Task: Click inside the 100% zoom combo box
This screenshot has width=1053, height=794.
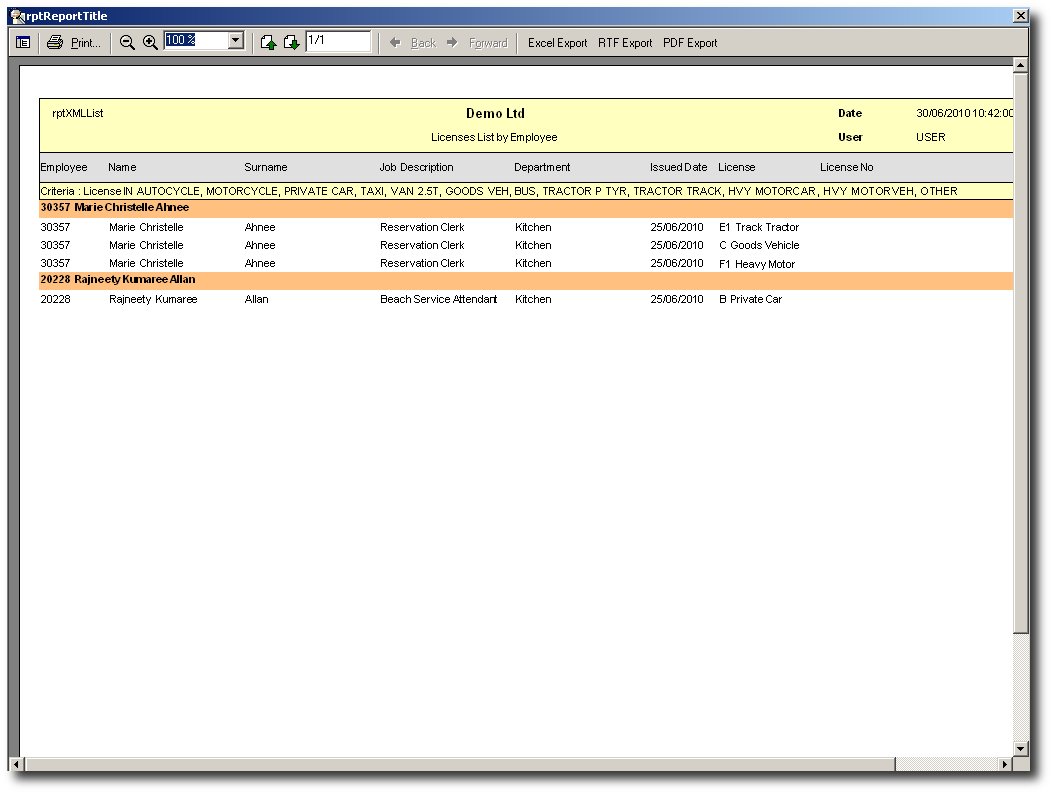Action: coord(196,41)
